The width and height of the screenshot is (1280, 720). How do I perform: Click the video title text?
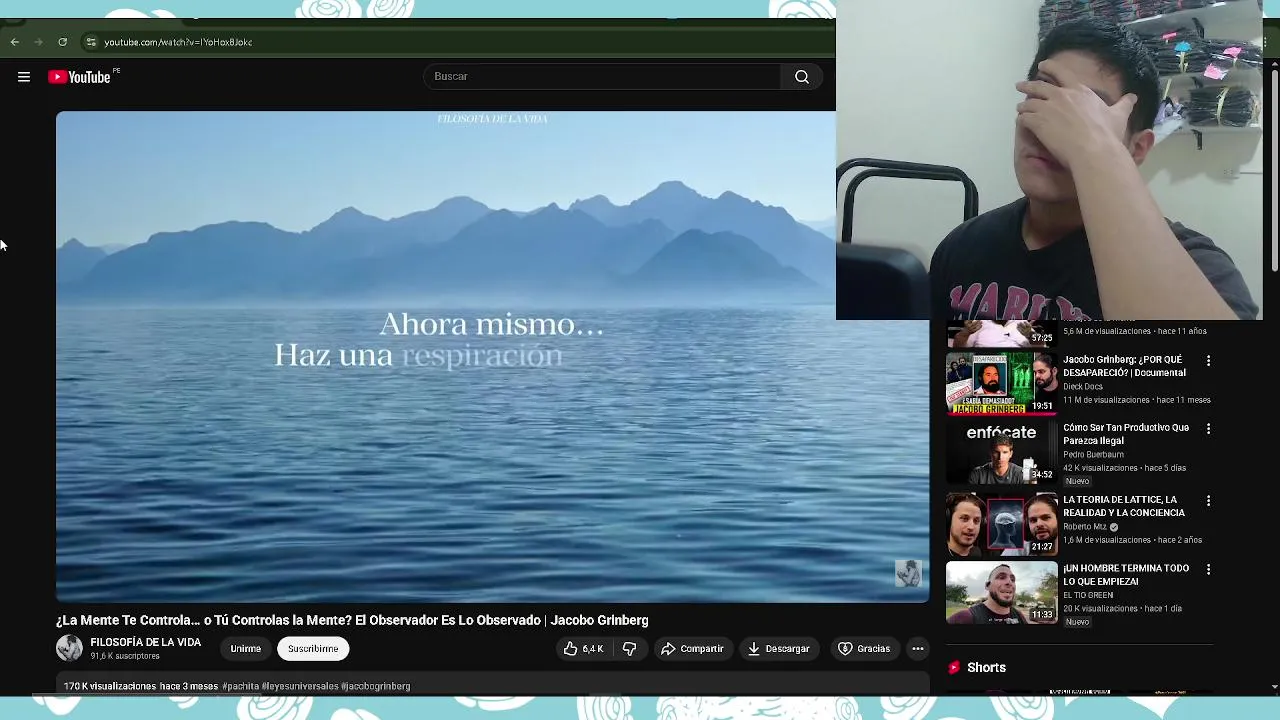(x=352, y=620)
